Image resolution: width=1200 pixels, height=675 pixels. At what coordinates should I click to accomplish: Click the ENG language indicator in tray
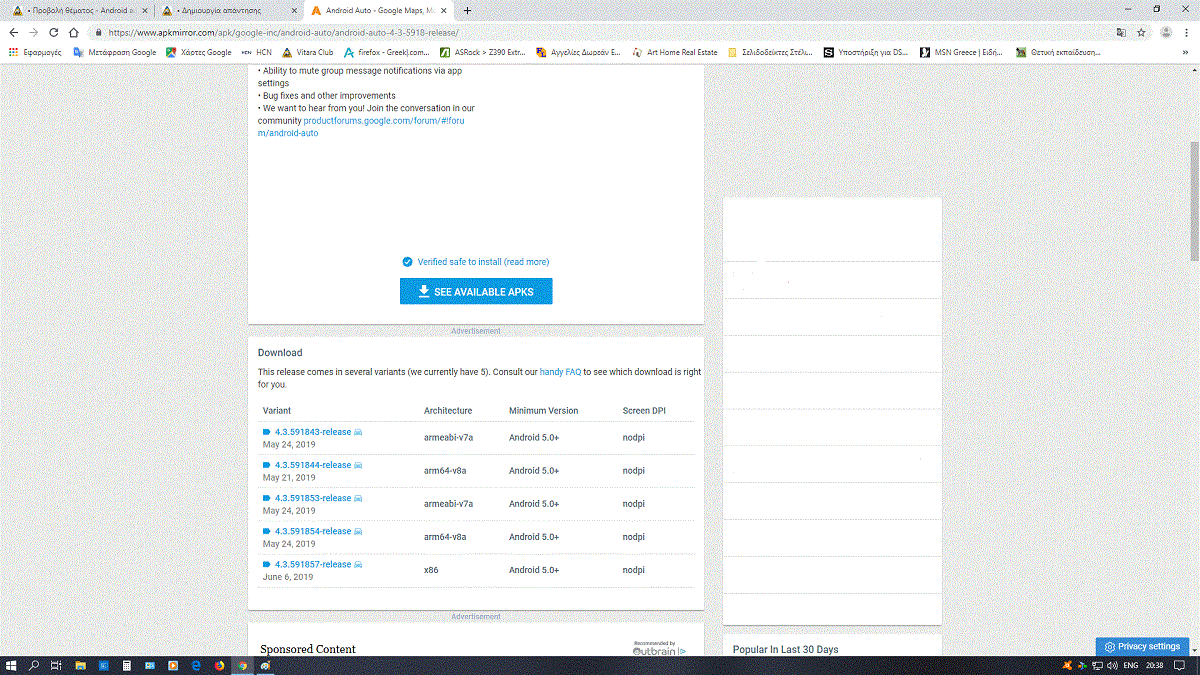click(1131, 665)
